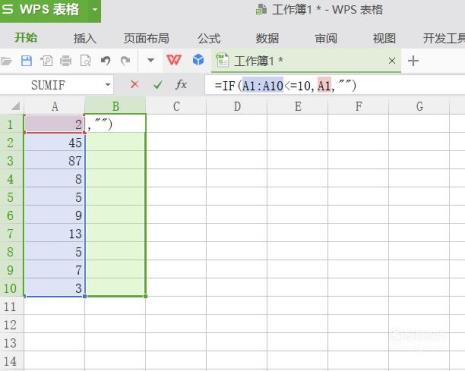Click cell A6 containing 9
Screen dimensions: 465x371
tap(55, 215)
